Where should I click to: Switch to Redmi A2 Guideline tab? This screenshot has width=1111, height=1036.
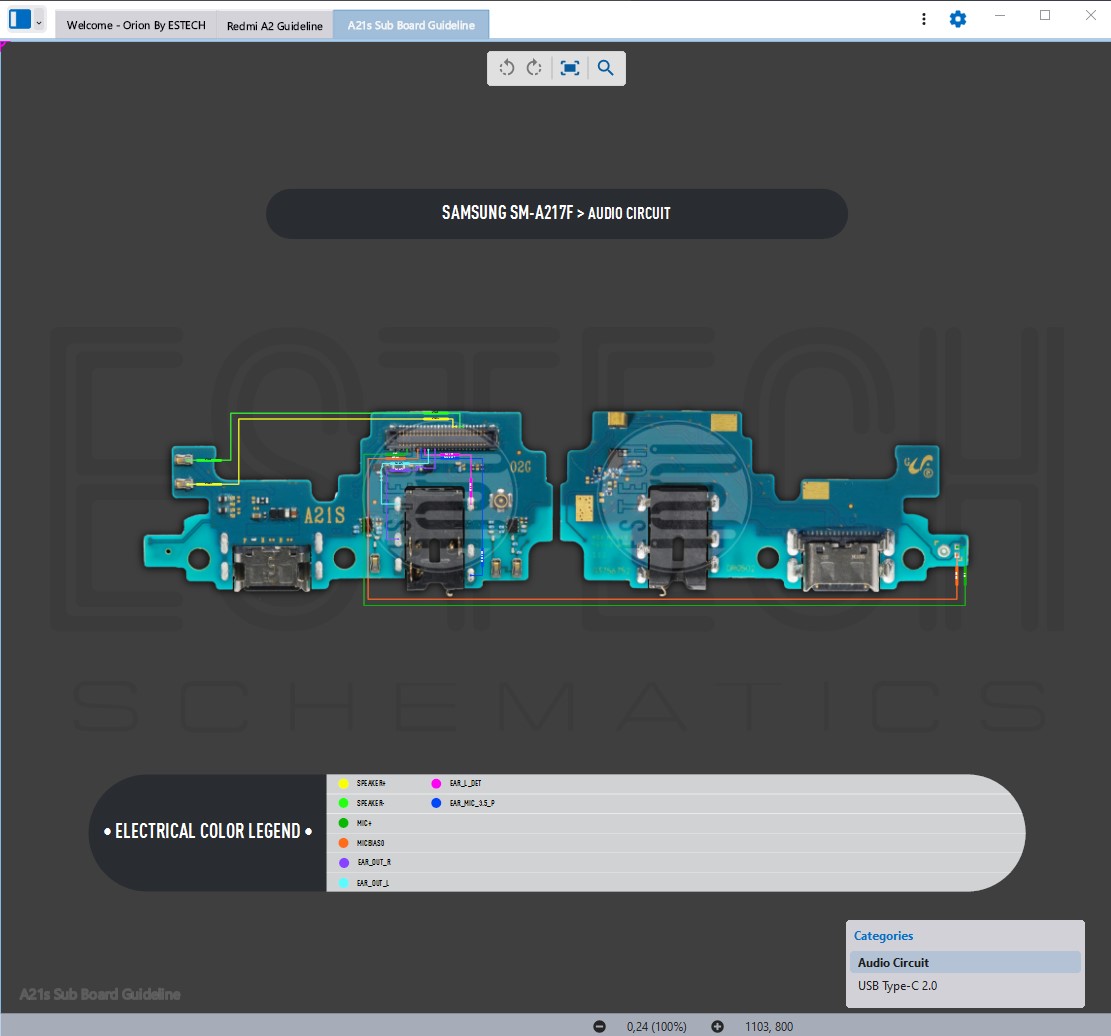click(x=275, y=26)
